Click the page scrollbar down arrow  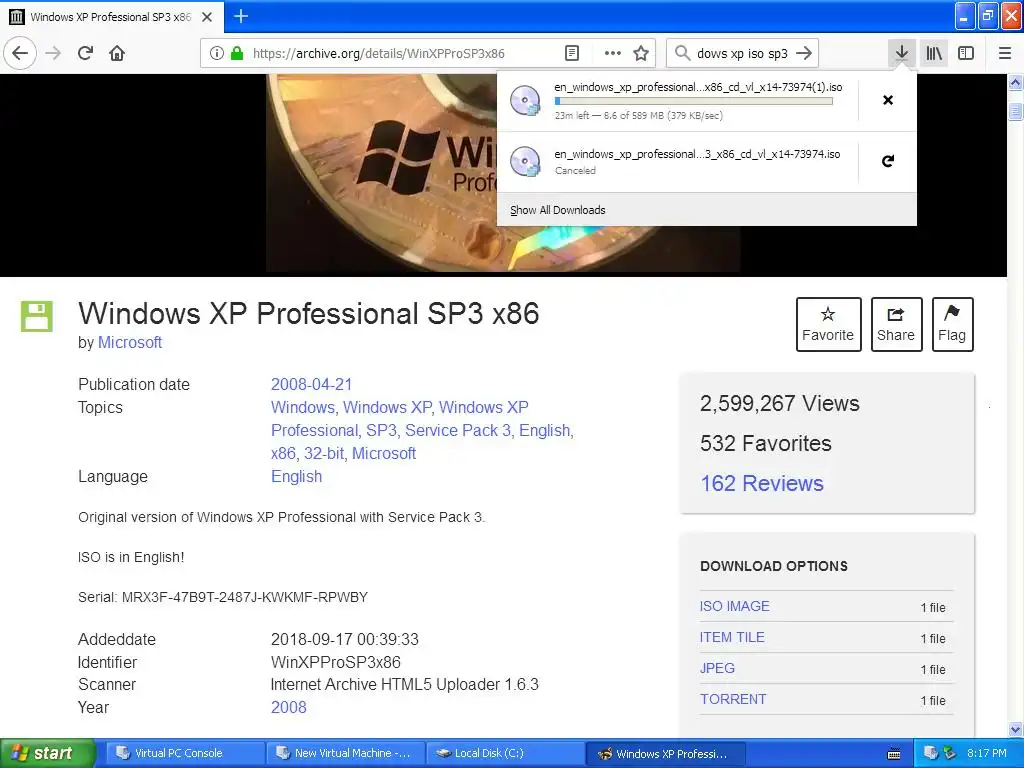[x=1015, y=729]
